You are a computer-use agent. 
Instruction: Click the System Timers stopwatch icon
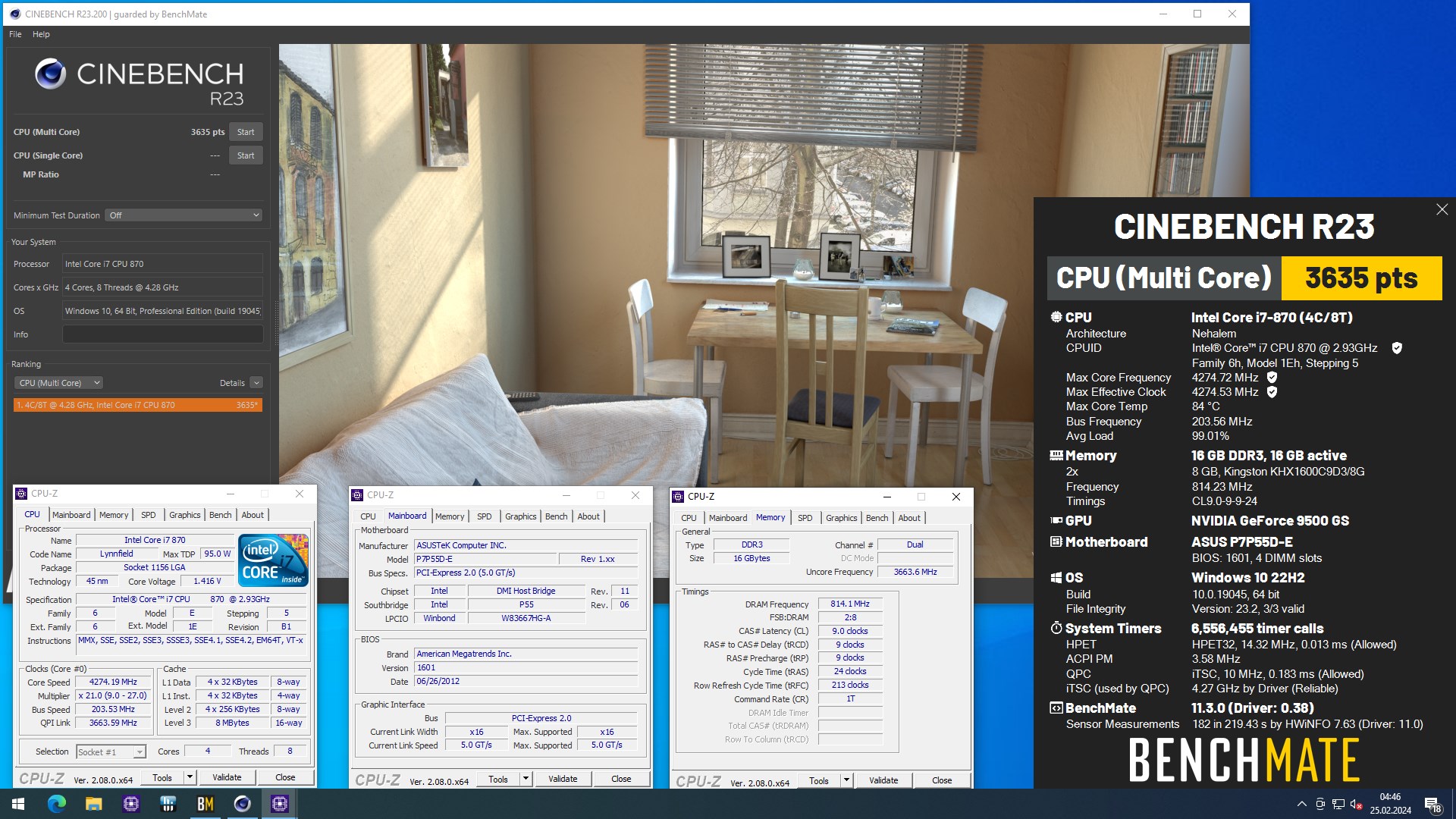[x=1056, y=628]
